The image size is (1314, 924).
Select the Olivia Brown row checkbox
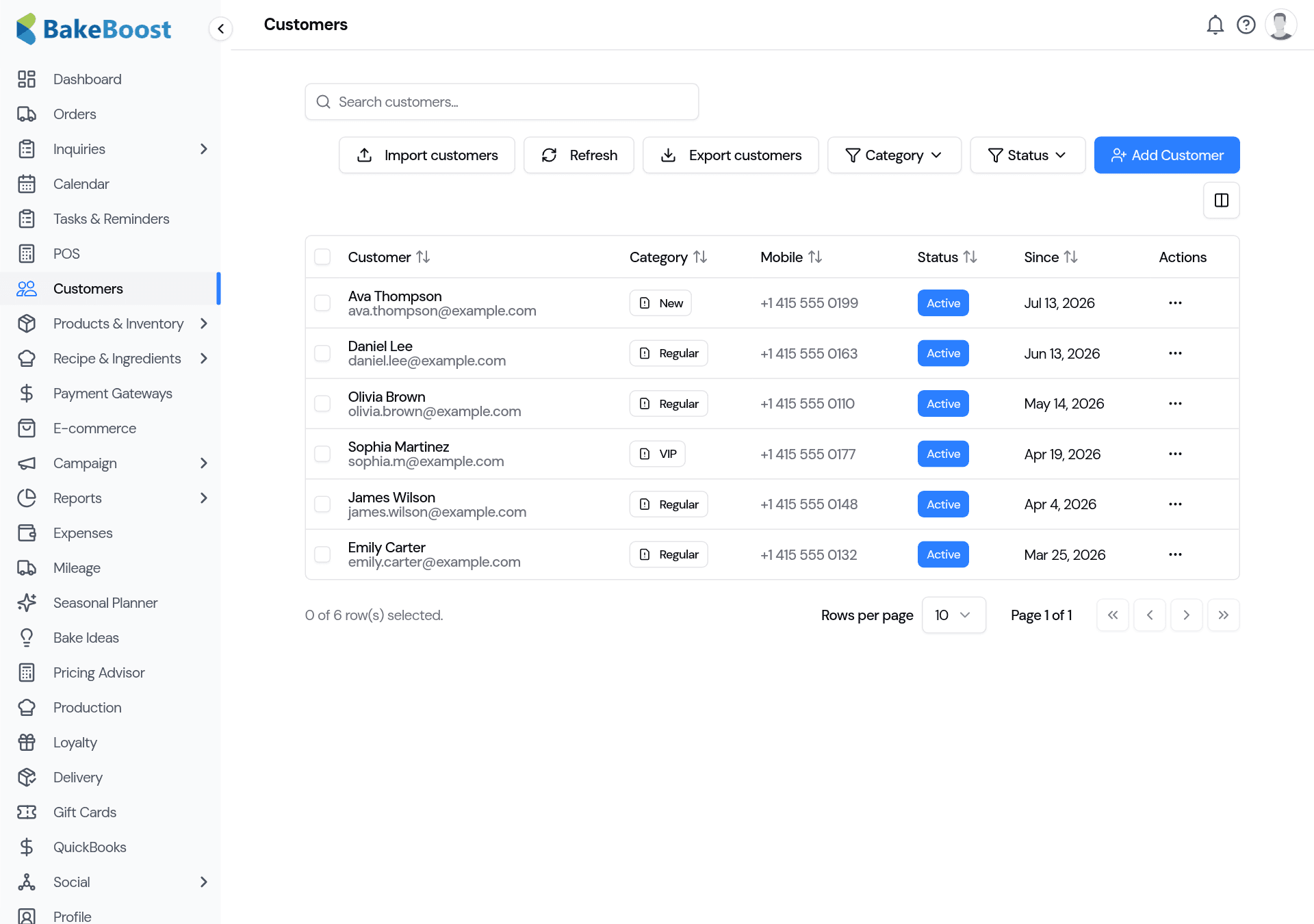[x=322, y=404]
